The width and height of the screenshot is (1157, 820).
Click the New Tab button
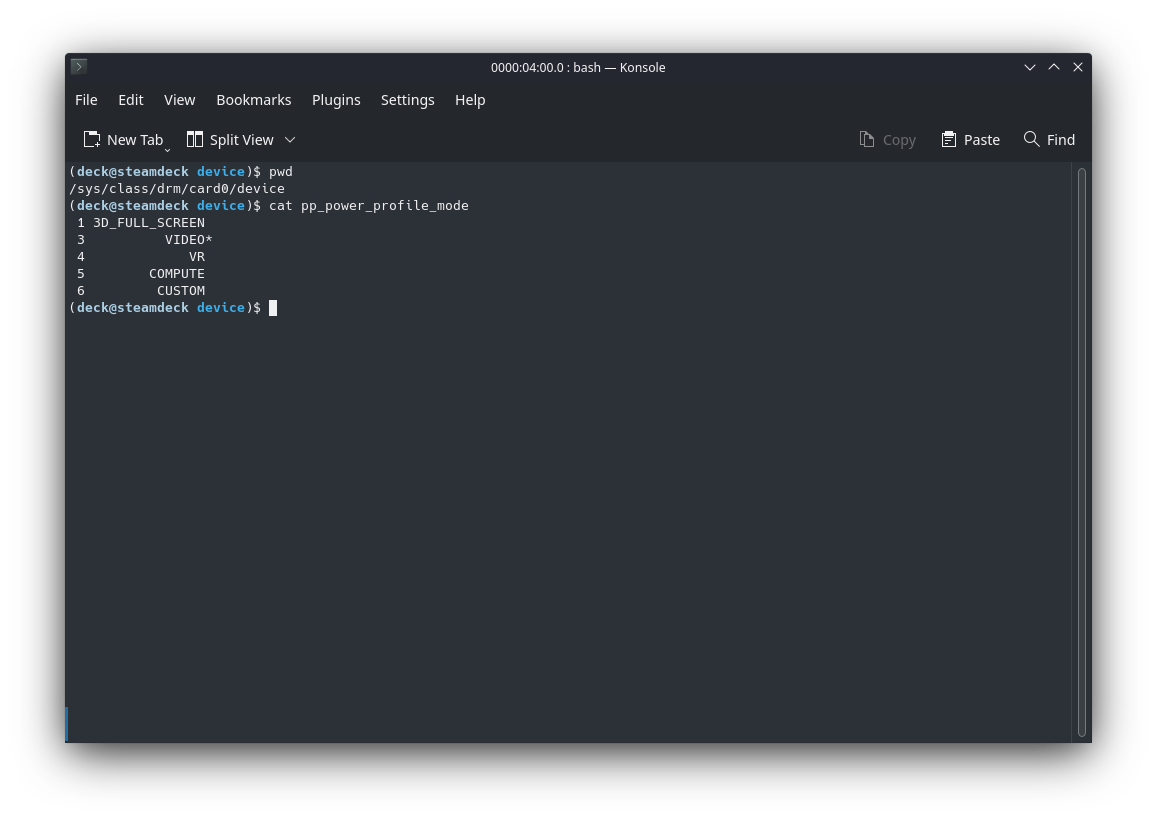point(124,139)
